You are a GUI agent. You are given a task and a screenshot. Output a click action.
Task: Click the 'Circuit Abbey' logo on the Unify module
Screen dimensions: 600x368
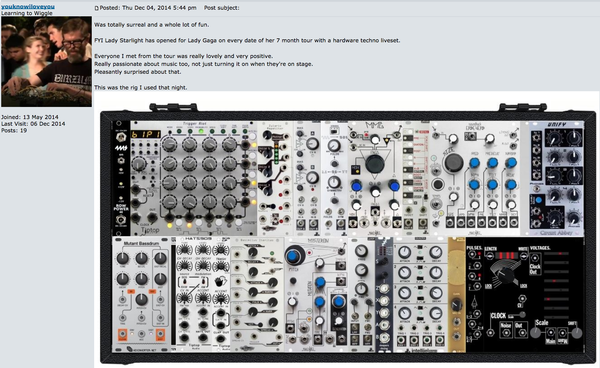tap(556, 233)
